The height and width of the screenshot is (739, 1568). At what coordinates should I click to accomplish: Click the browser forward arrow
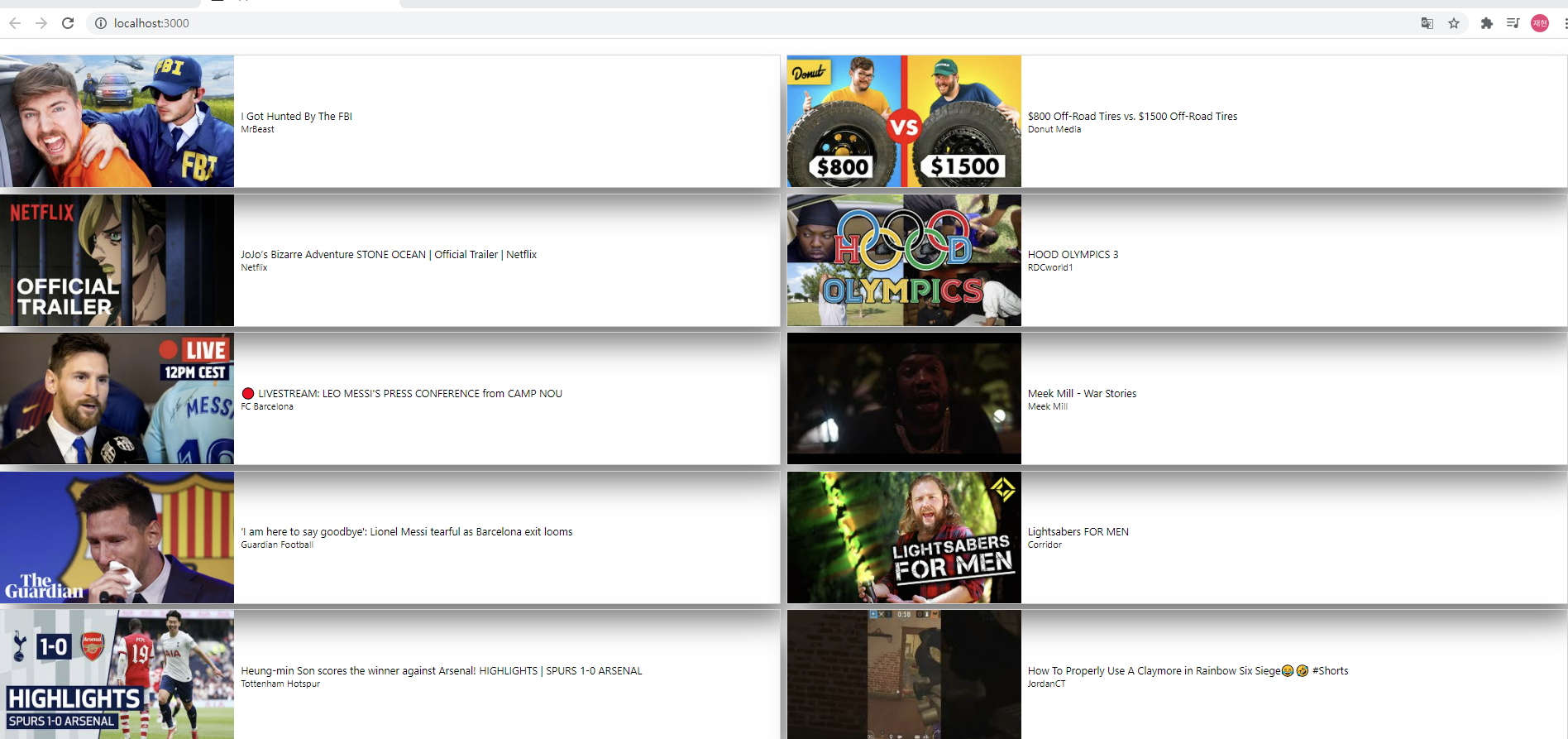click(x=41, y=23)
